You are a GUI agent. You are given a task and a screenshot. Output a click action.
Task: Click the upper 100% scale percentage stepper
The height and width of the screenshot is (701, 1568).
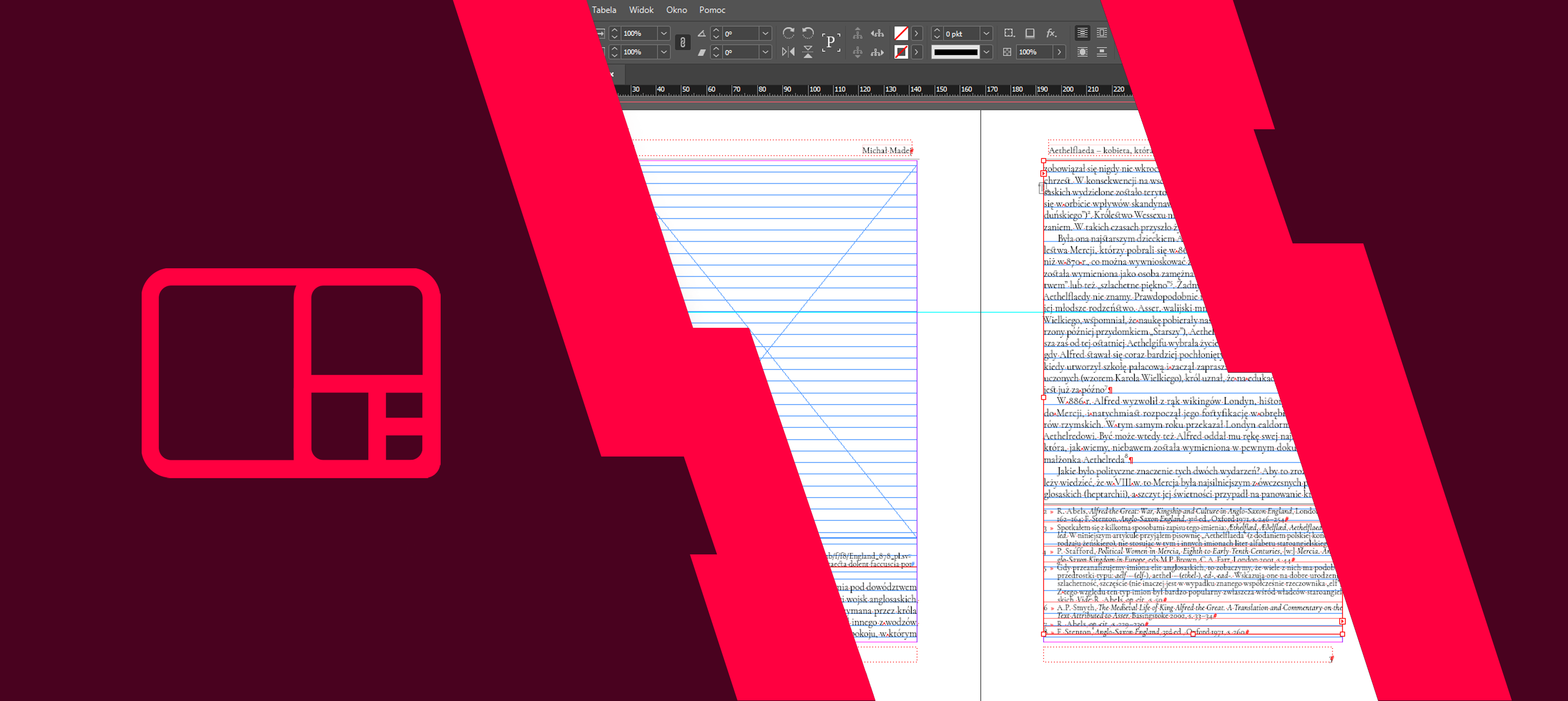[x=614, y=34]
